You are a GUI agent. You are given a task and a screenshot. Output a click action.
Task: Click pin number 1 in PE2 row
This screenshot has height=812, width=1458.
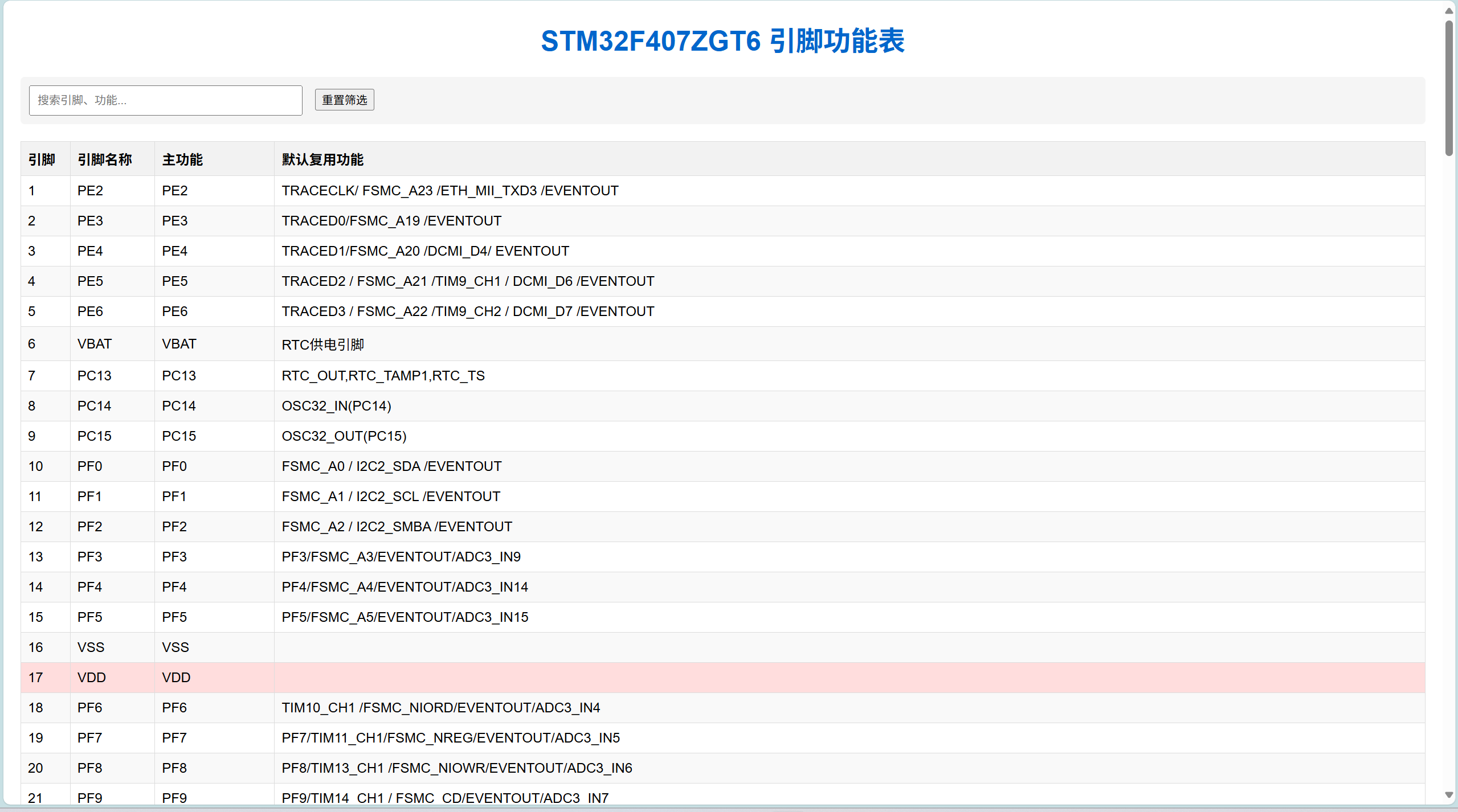point(46,191)
